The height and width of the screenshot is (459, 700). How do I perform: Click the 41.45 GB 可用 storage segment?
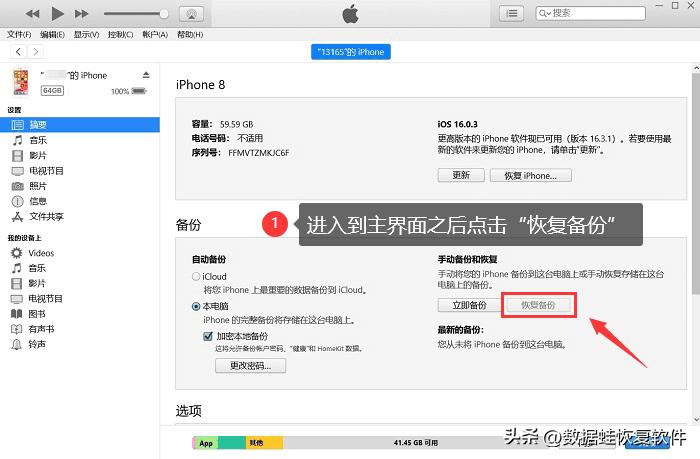[x=415, y=442]
